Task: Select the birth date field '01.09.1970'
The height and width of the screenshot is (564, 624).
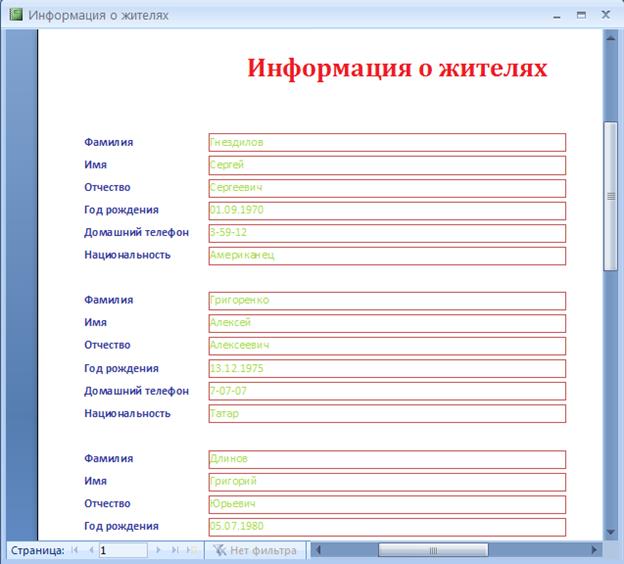Action: click(386, 210)
